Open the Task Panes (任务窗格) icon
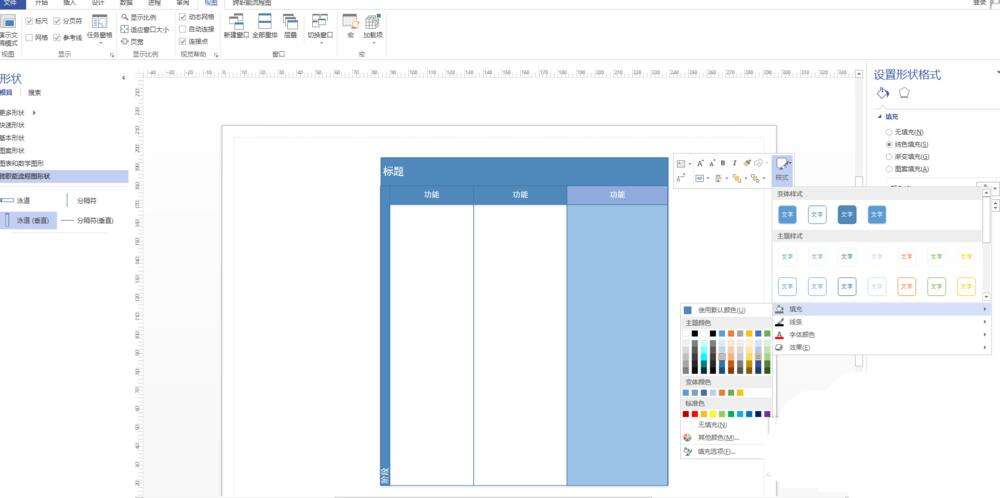The height and width of the screenshot is (498, 1000). click(x=99, y=22)
